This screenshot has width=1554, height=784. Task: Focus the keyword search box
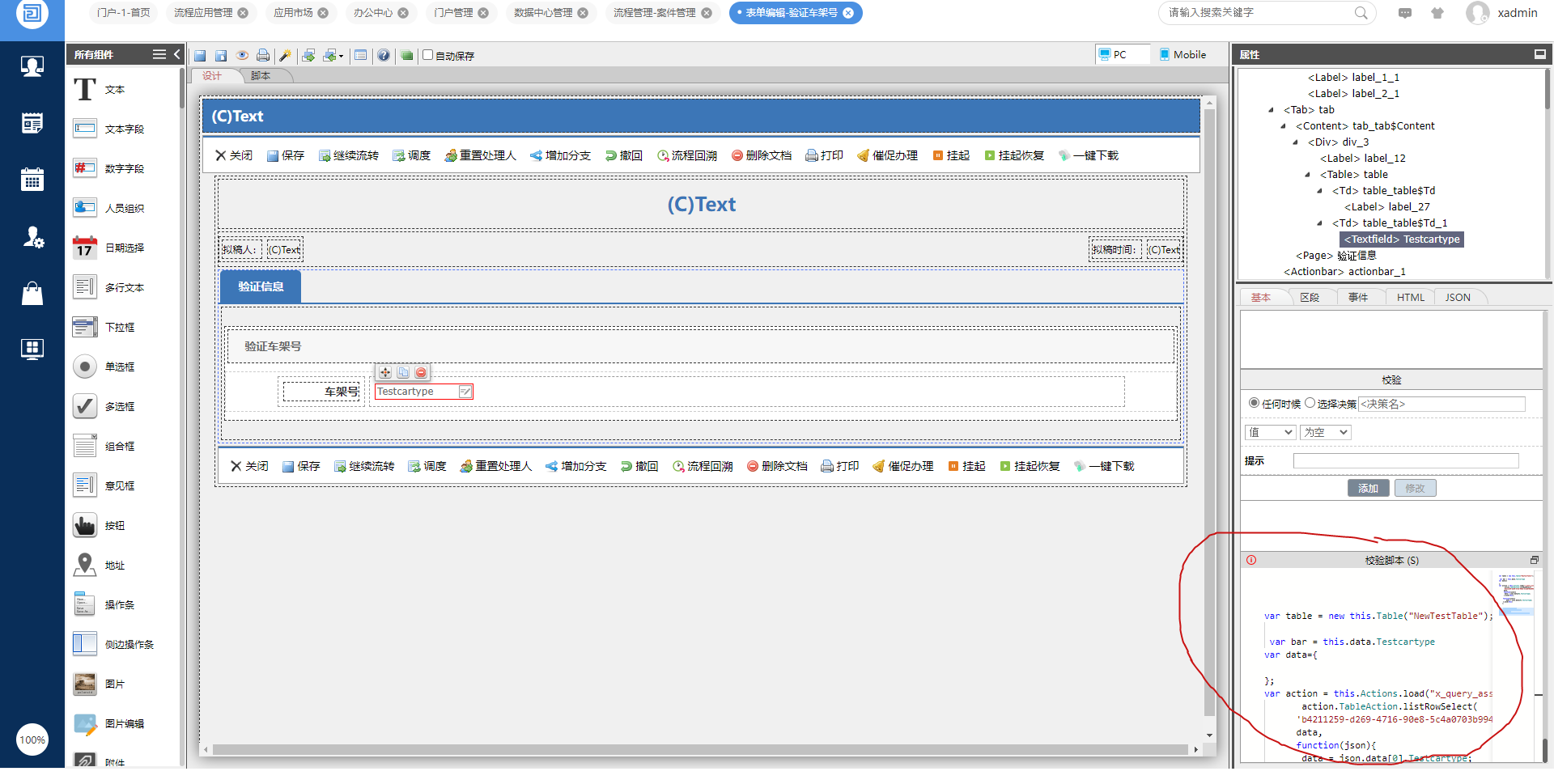[x=1258, y=13]
